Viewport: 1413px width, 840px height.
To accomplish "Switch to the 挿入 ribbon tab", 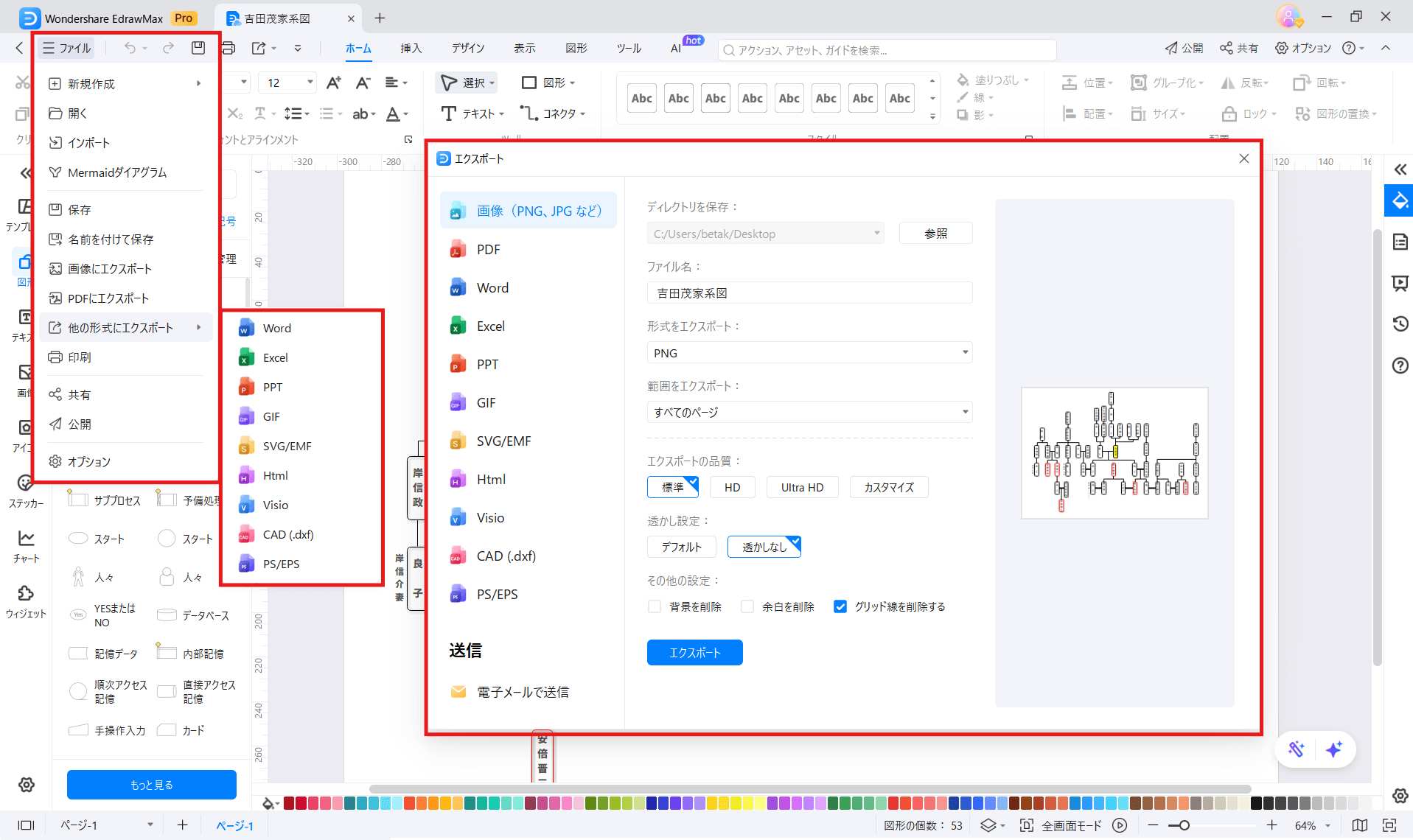I will pyautogui.click(x=411, y=49).
